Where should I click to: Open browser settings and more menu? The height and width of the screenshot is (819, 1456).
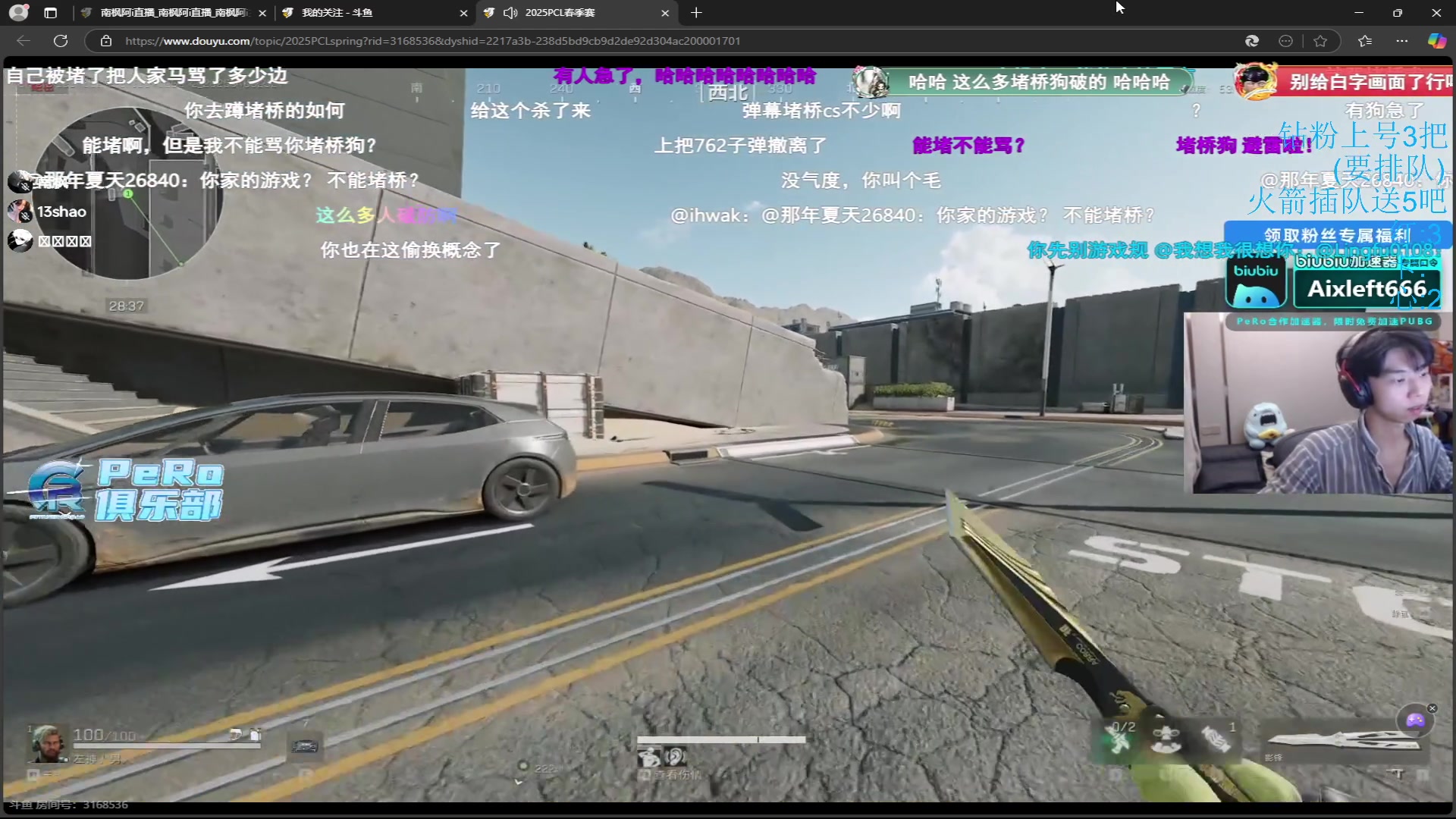point(1401,41)
